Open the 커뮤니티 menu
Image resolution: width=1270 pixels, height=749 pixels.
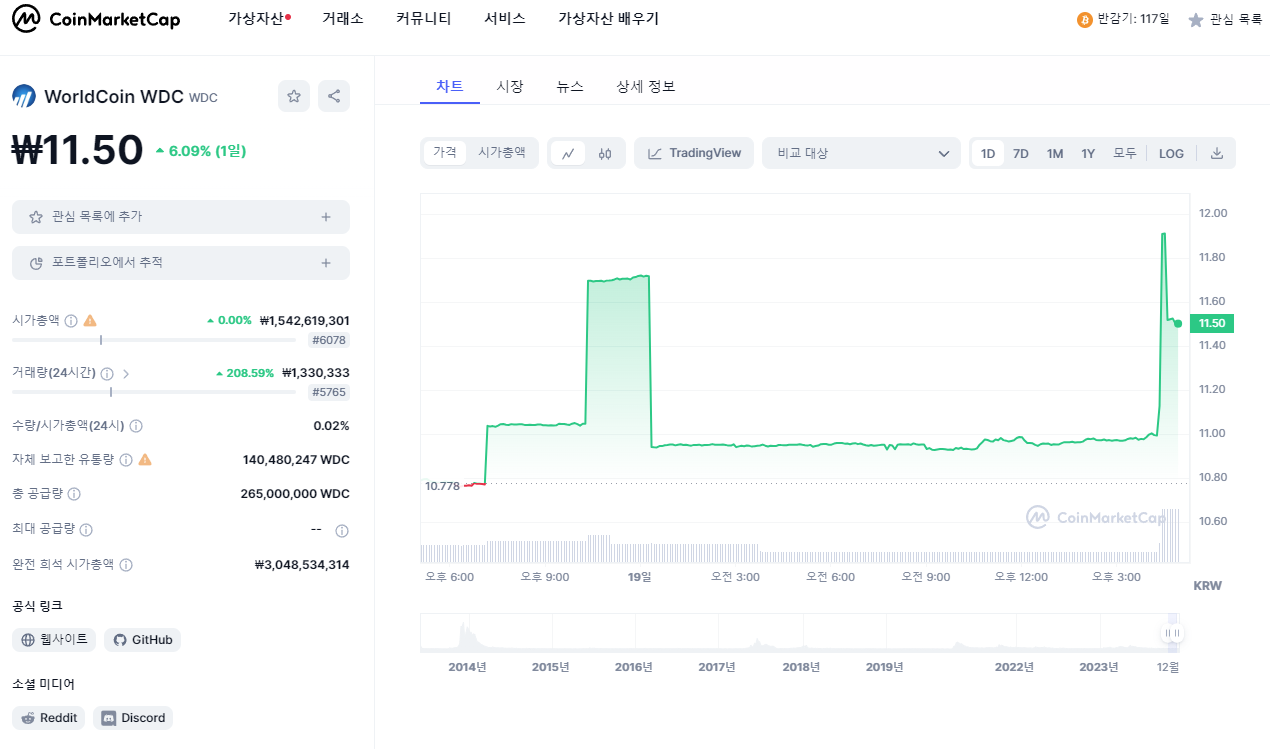click(424, 19)
